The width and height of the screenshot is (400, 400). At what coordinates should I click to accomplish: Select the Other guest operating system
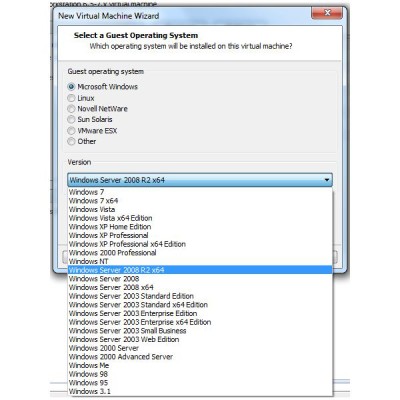71,141
